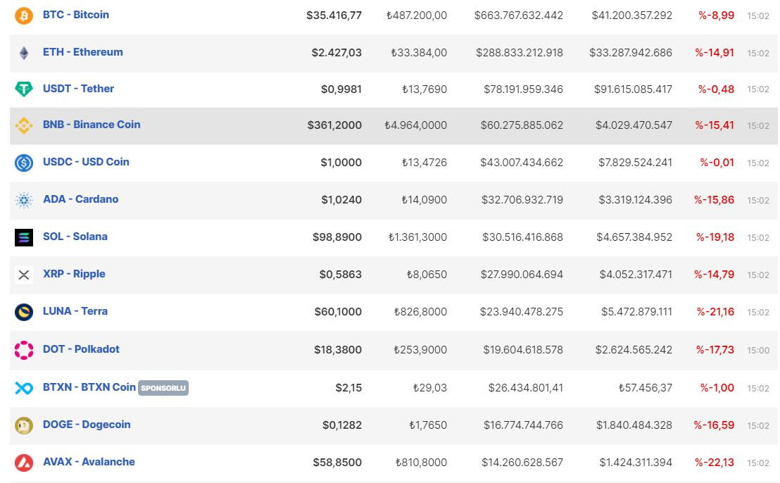Open the AVAX - Avalanche link
780x483 pixels.
click(x=89, y=462)
